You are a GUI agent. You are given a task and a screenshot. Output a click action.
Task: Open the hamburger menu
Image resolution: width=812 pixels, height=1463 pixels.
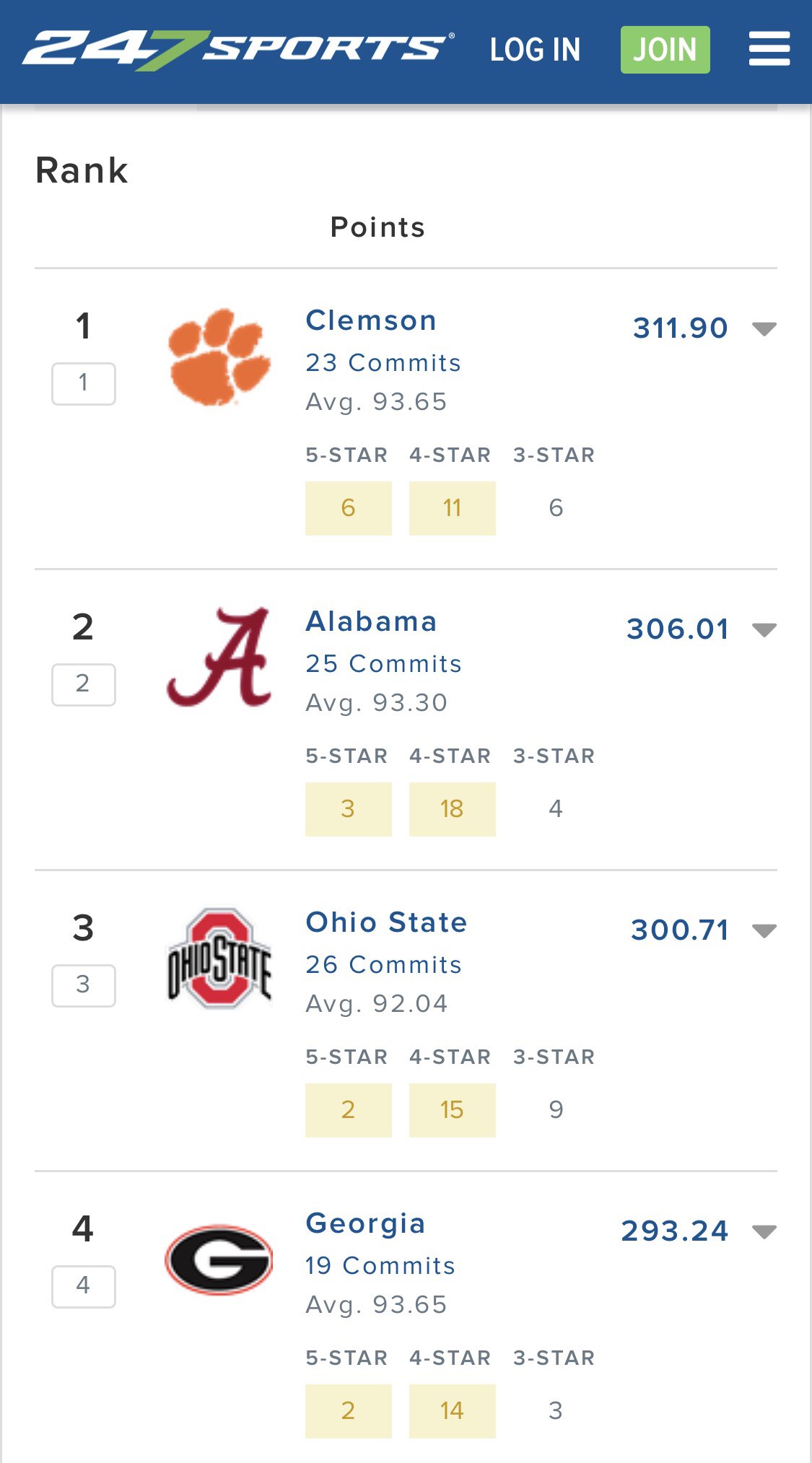click(769, 49)
